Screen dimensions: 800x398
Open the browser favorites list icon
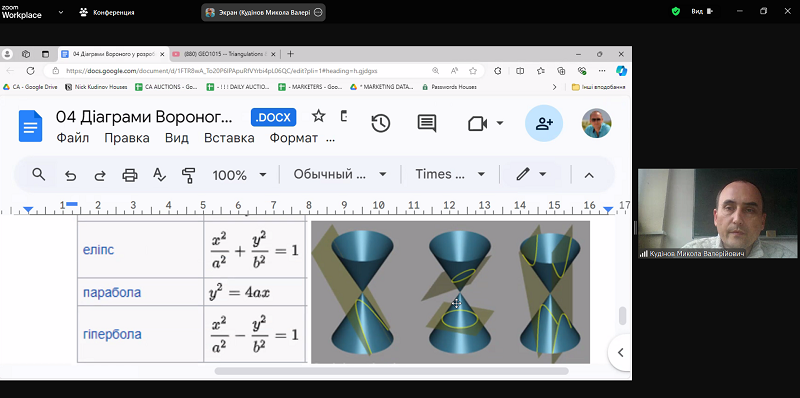pyautogui.click(x=541, y=70)
